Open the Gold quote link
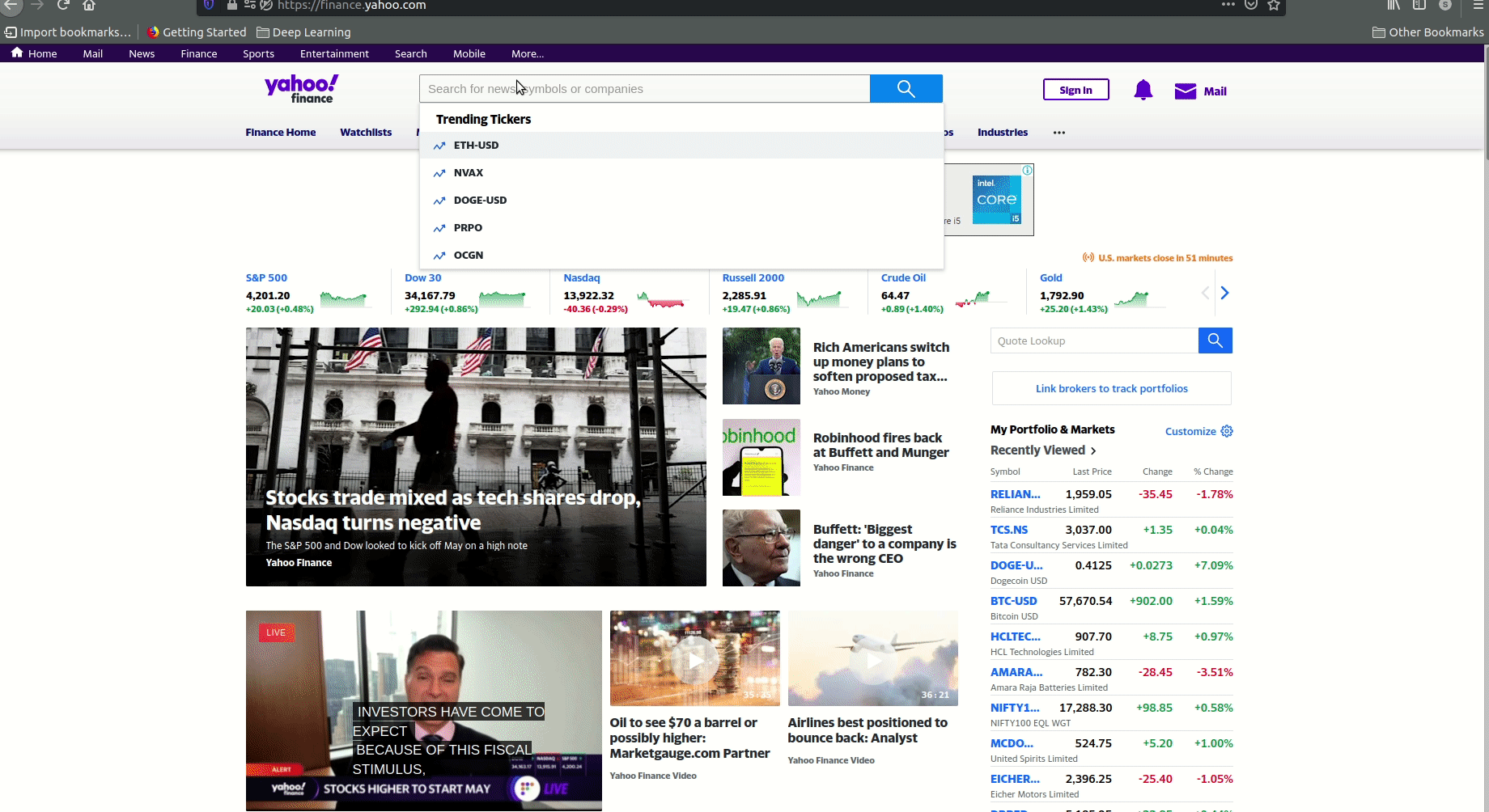Screen dimensions: 1489x812 (1051, 278)
